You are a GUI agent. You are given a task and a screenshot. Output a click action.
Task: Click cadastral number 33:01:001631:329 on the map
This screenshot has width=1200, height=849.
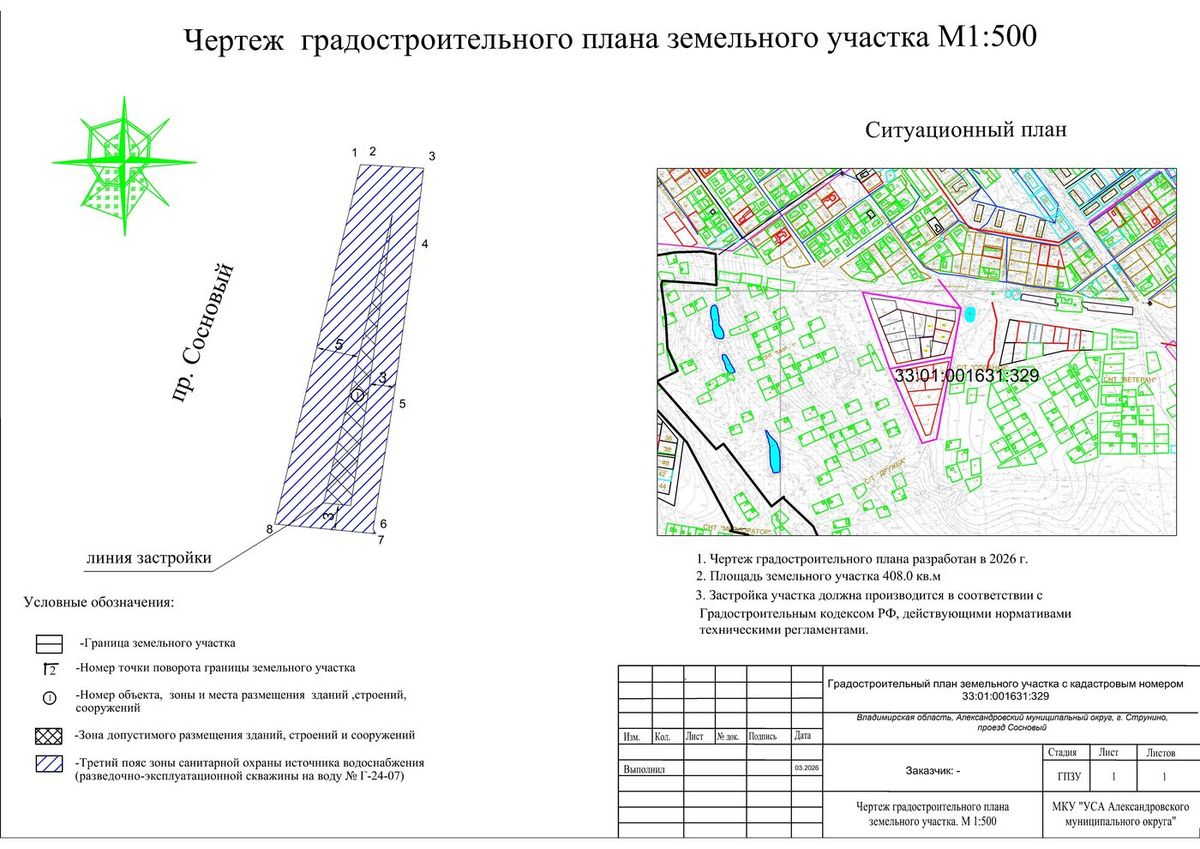pyautogui.click(x=968, y=376)
